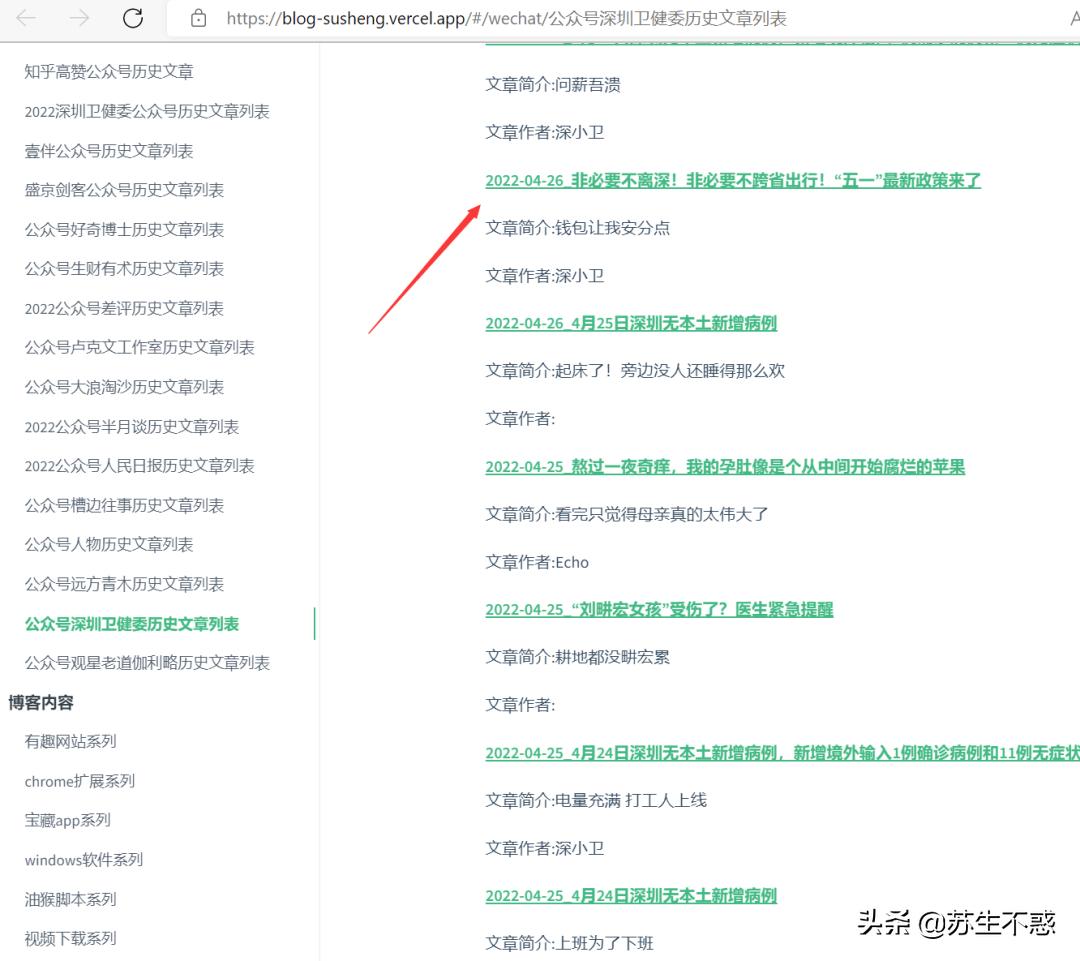Click text 文章简介:耕地都没畊宏累
This screenshot has height=961, width=1080.
(x=577, y=657)
